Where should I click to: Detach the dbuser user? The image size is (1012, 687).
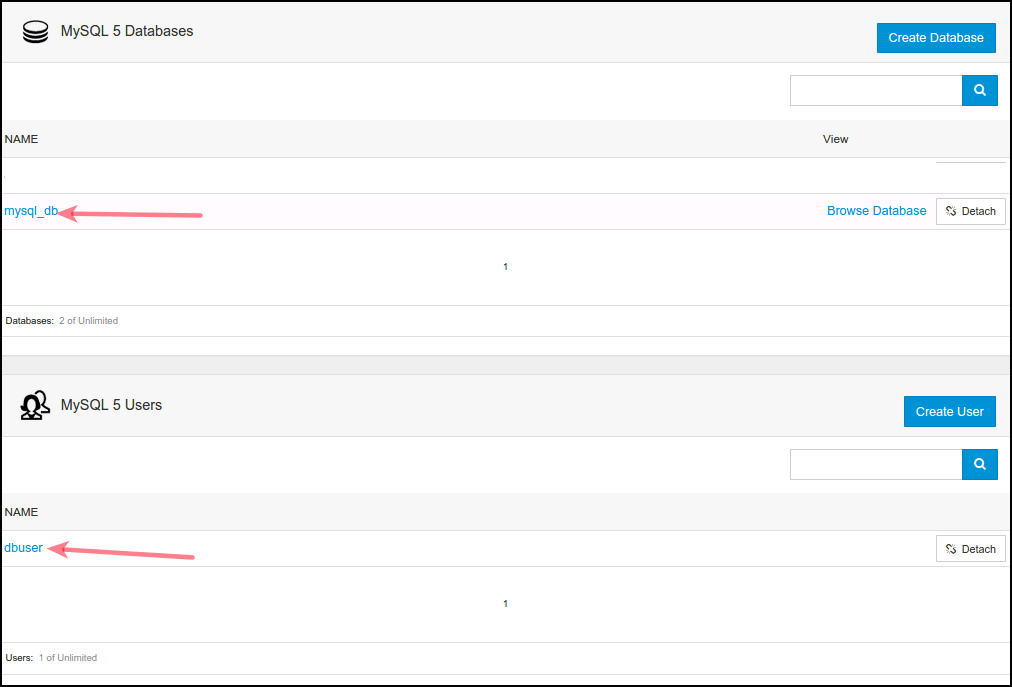click(969, 548)
